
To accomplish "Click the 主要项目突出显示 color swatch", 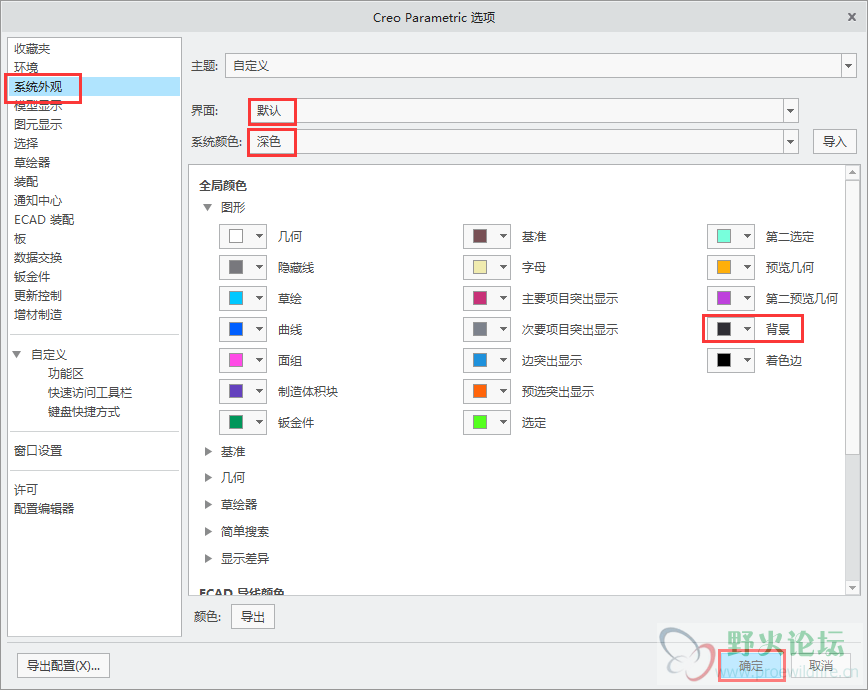I will tap(480, 298).
